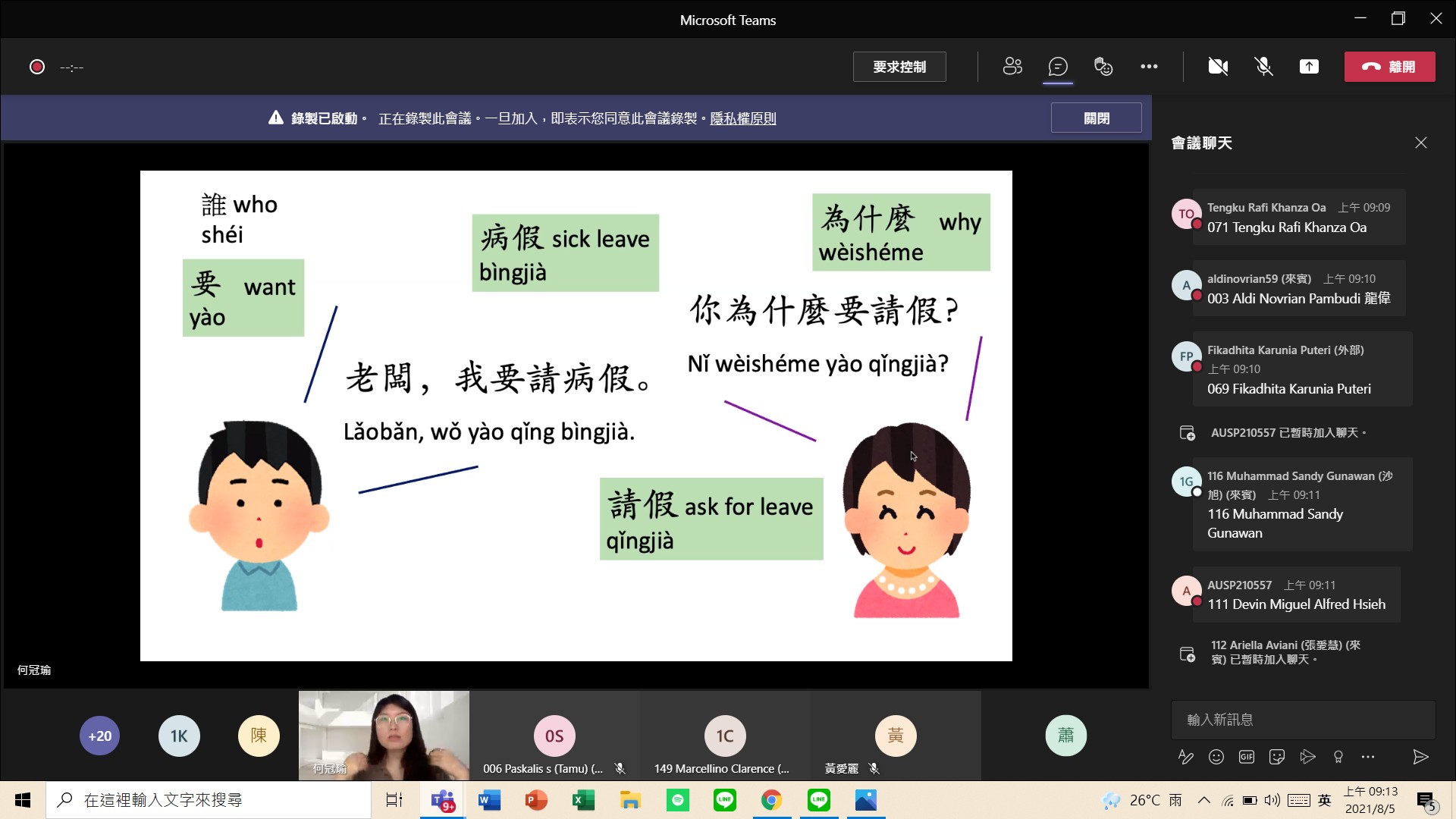Show hidden system tray icons
Image resolution: width=1456 pixels, height=819 pixels.
tap(1204, 800)
